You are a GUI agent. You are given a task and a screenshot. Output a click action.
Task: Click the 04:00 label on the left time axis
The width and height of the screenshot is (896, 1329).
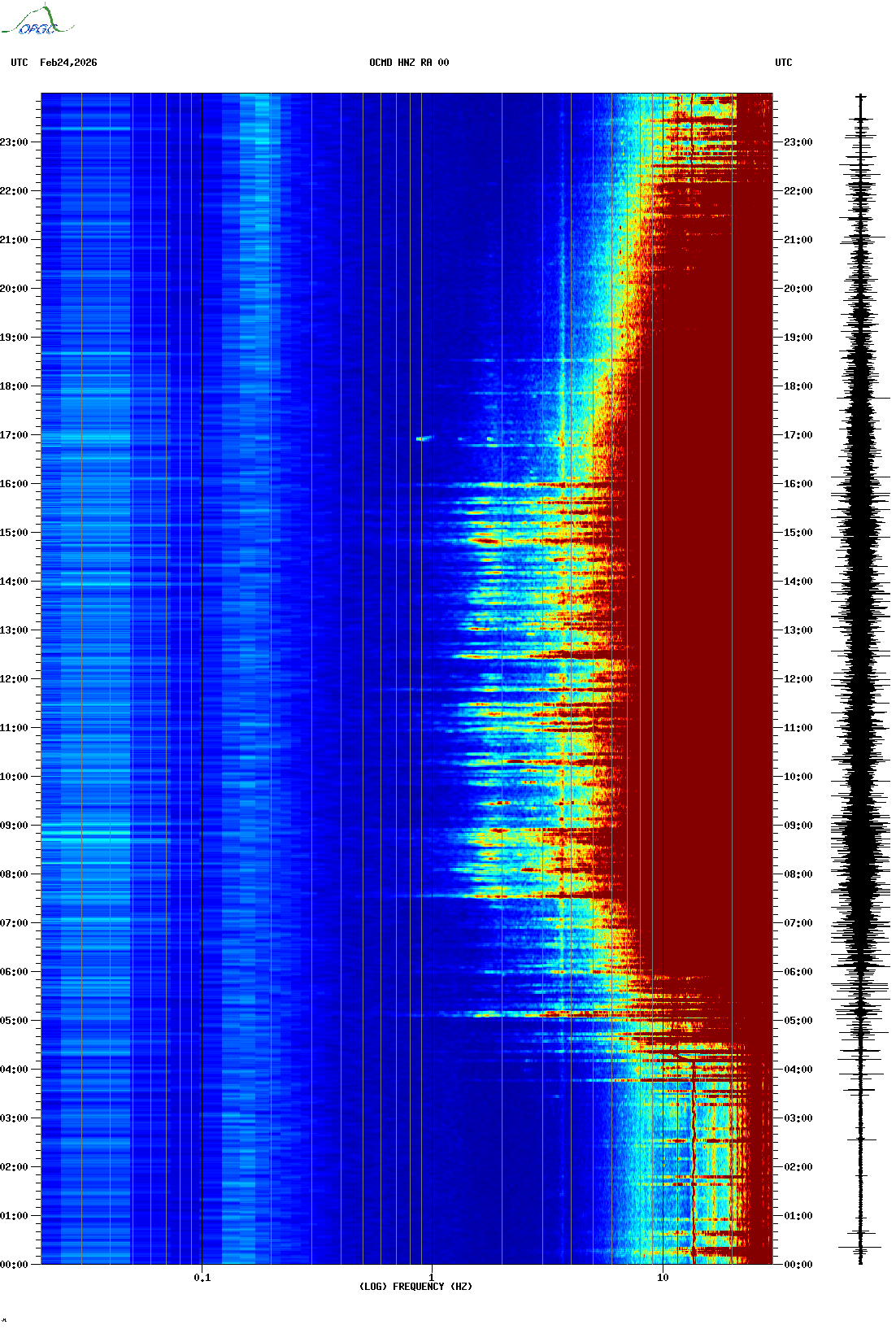14,1070
